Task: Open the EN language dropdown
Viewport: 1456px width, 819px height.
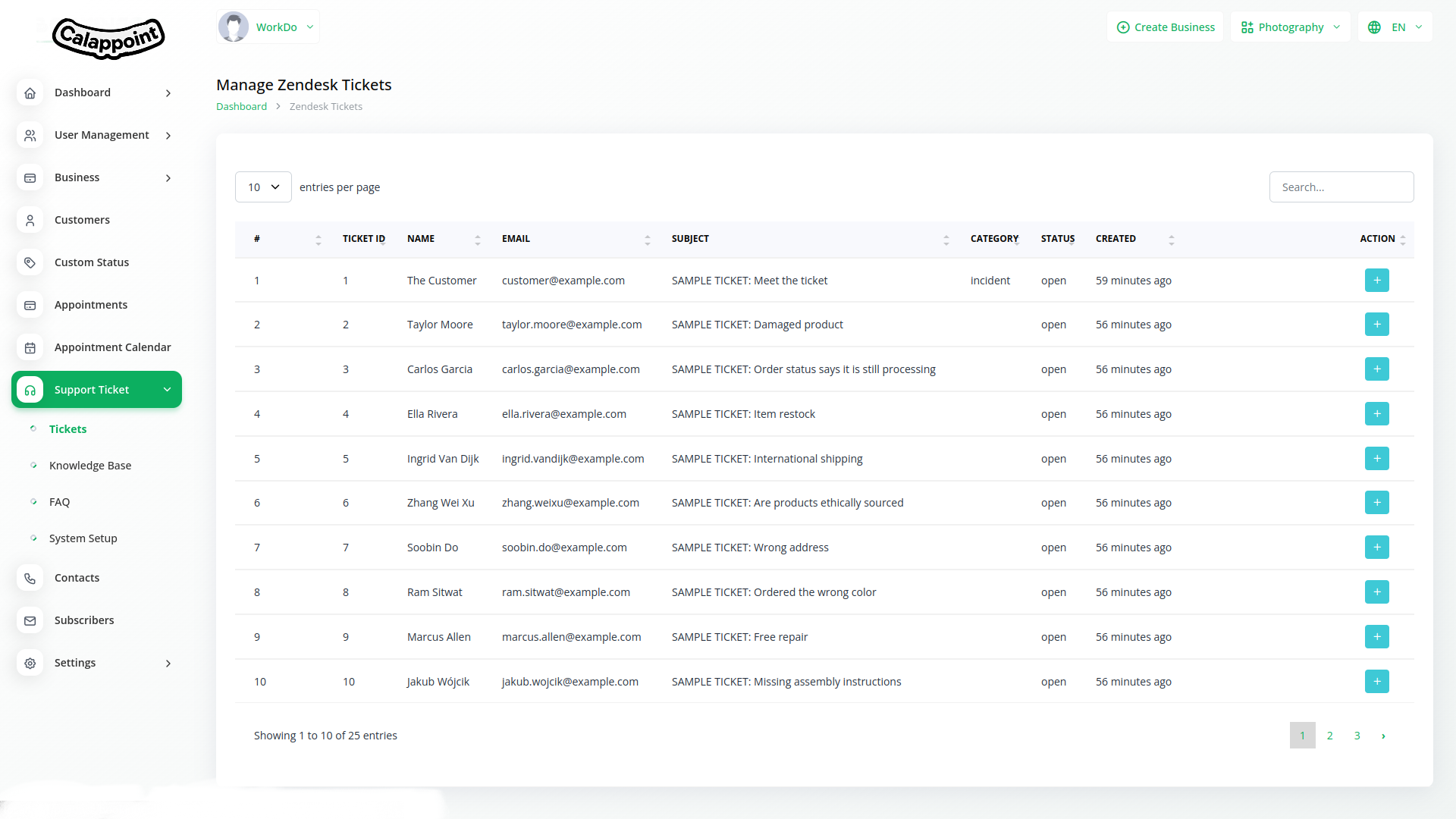Action: [x=1395, y=27]
